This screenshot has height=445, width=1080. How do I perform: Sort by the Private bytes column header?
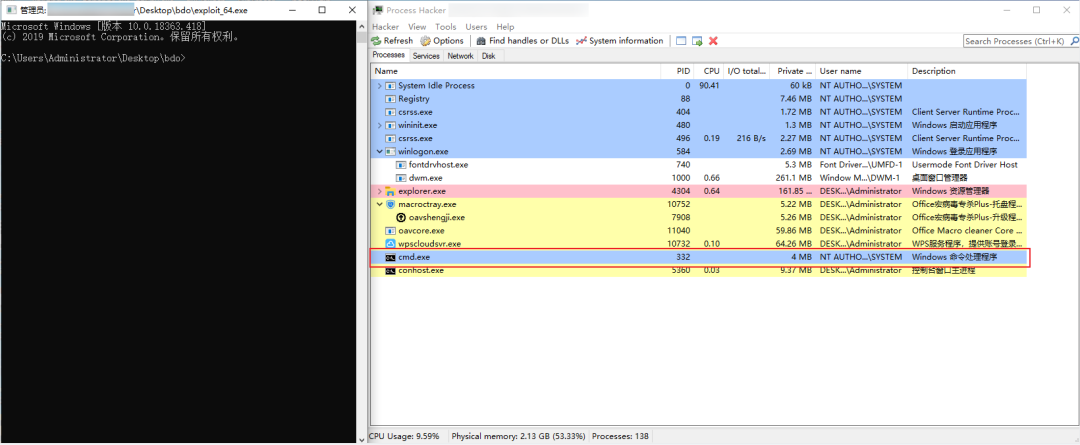[x=793, y=71]
